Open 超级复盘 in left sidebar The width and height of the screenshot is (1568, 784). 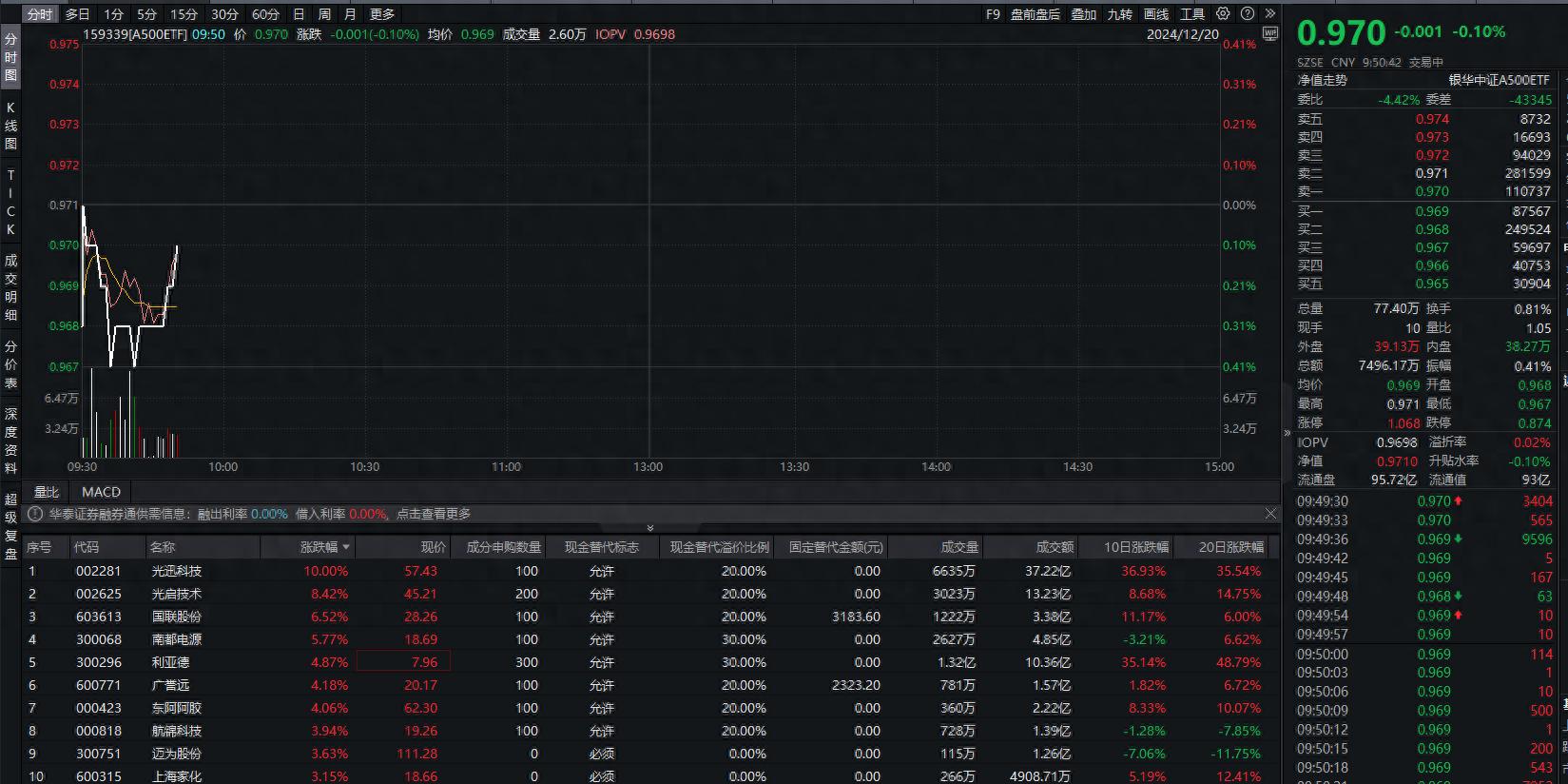point(10,526)
